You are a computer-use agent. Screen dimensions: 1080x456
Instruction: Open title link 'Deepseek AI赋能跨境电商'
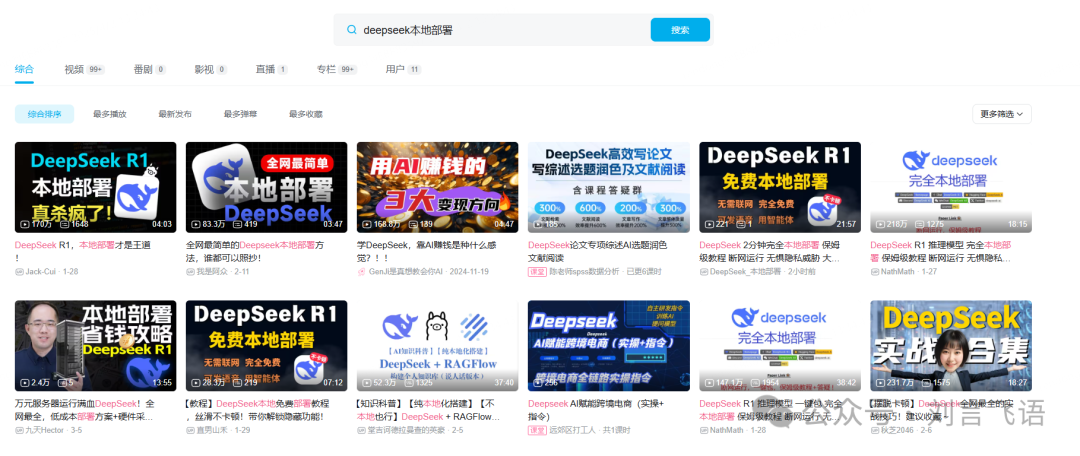pyautogui.click(x=596, y=409)
